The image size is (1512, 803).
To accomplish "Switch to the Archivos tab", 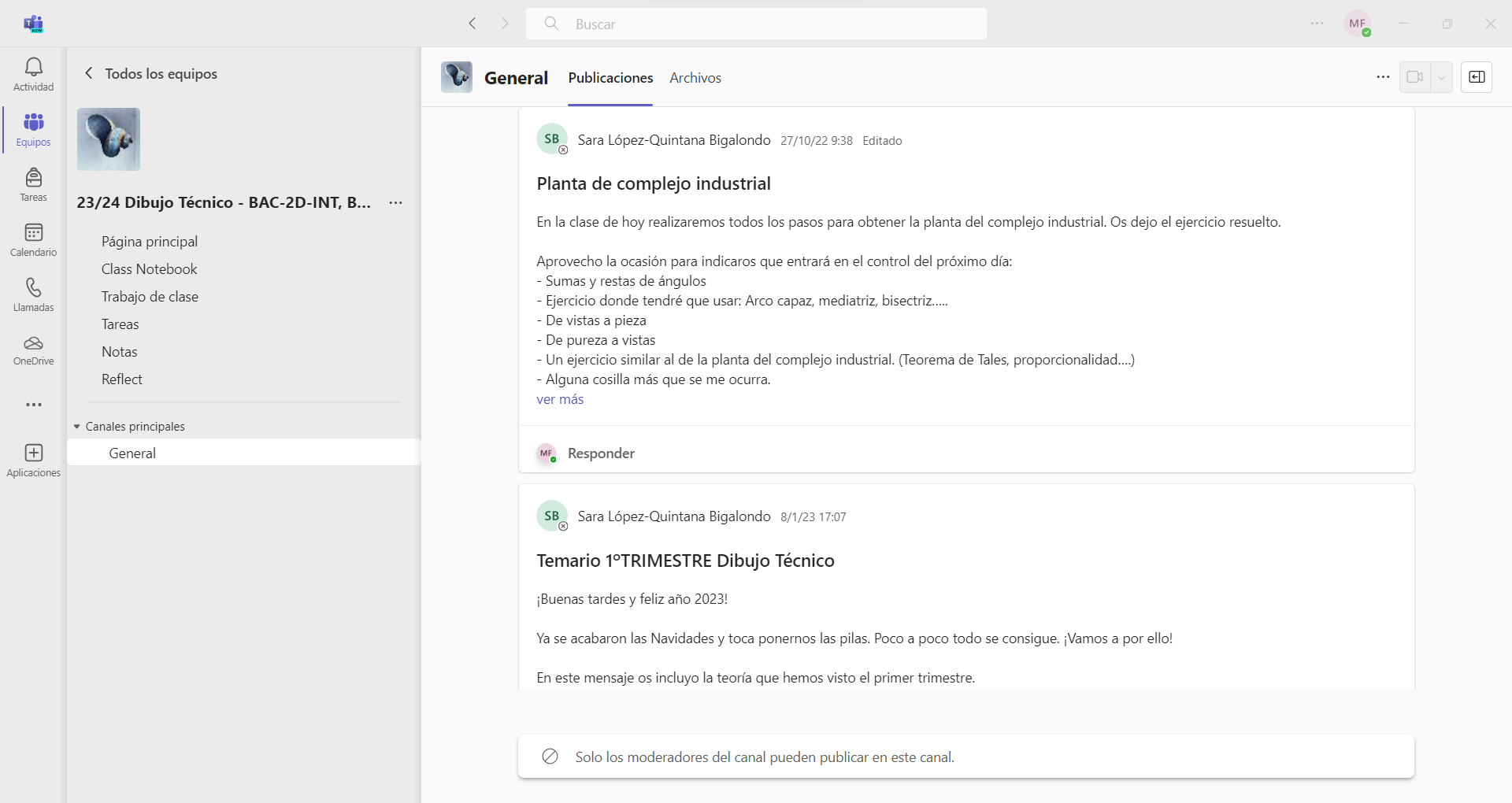I will (695, 78).
